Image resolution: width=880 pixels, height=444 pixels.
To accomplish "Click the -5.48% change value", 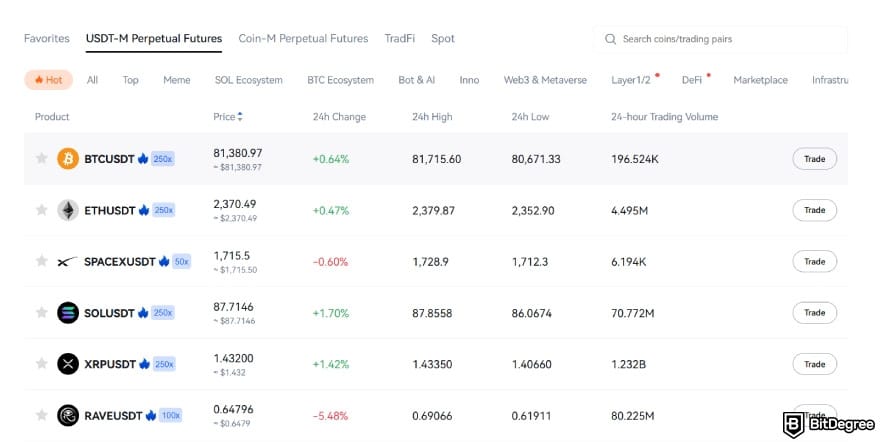I will (x=331, y=415).
